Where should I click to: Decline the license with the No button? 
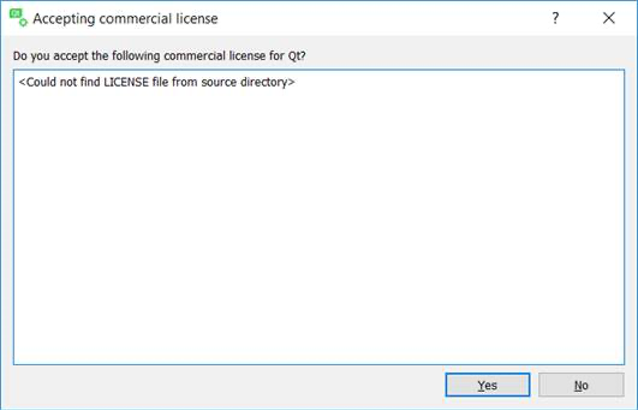coord(581,385)
